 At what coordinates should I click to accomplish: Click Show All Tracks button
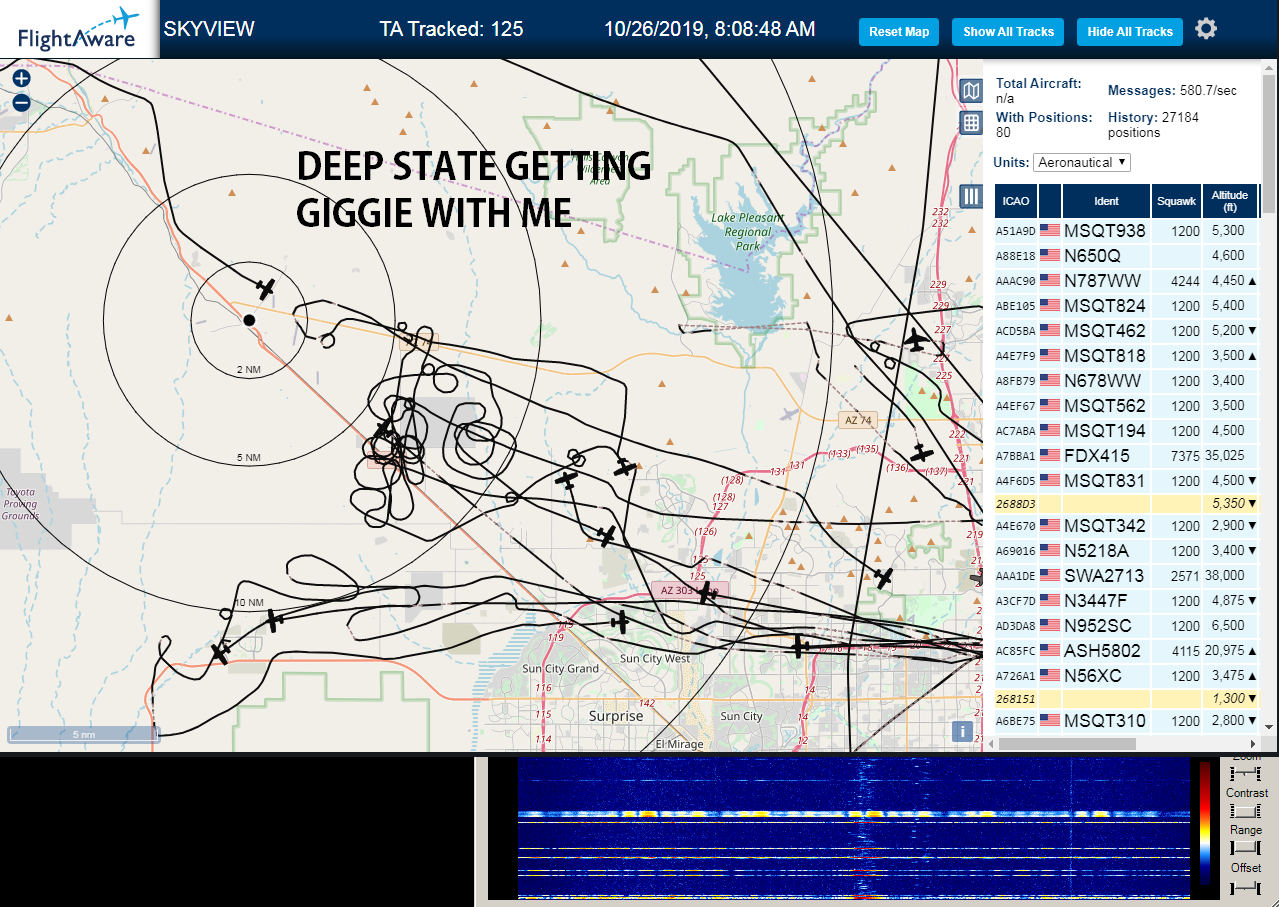tap(1008, 32)
